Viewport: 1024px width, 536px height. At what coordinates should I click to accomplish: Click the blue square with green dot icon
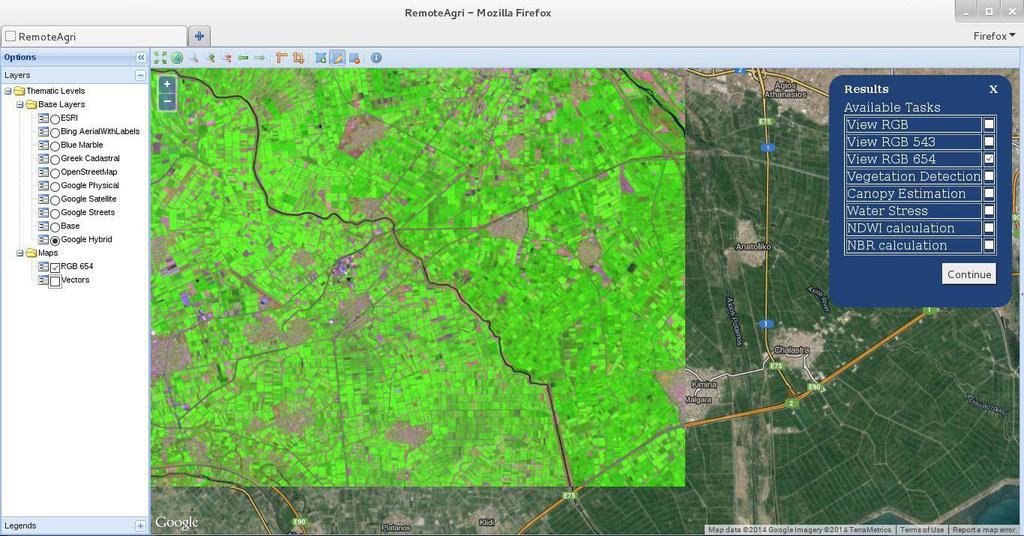tap(321, 58)
